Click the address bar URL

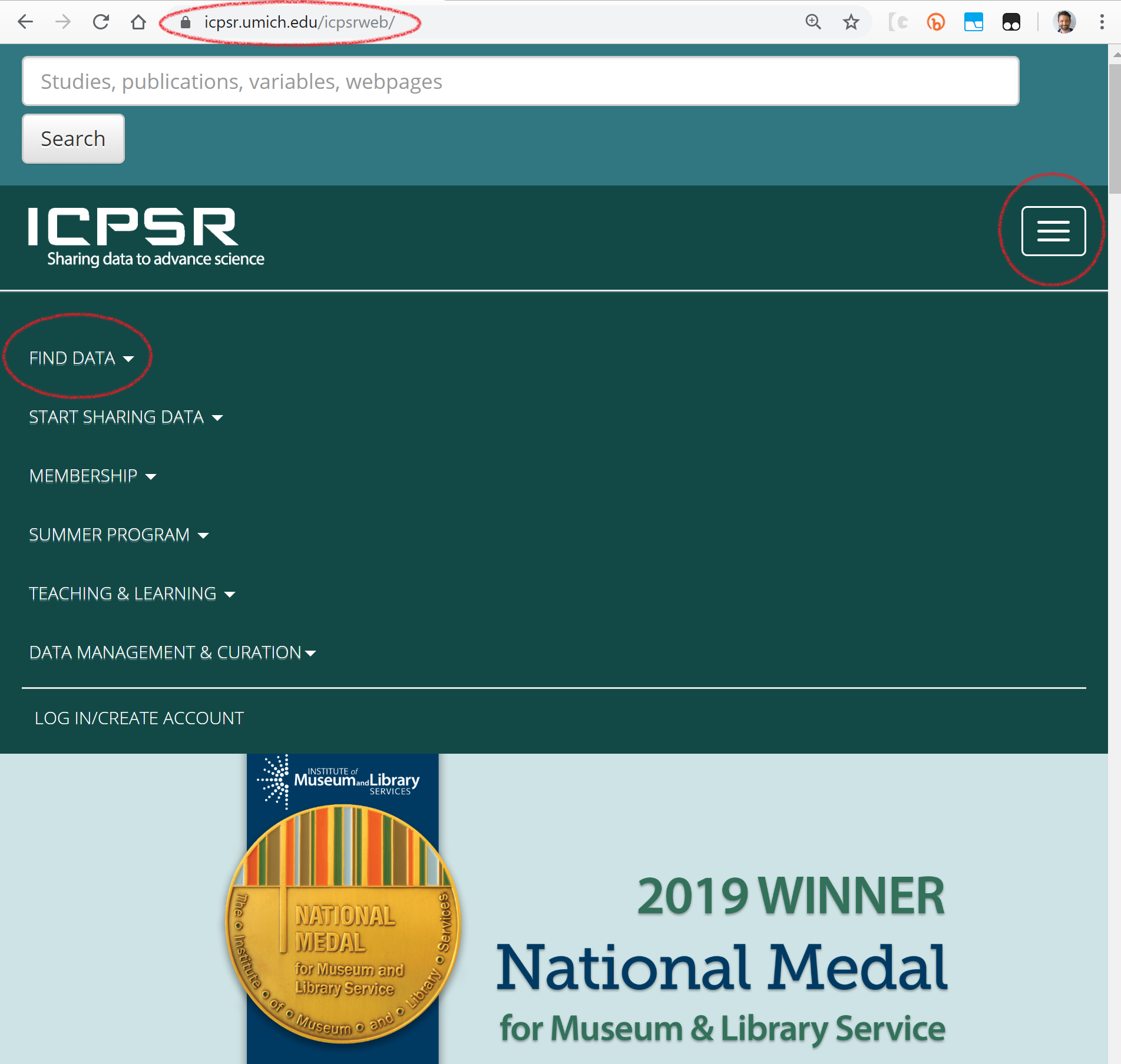point(299,22)
